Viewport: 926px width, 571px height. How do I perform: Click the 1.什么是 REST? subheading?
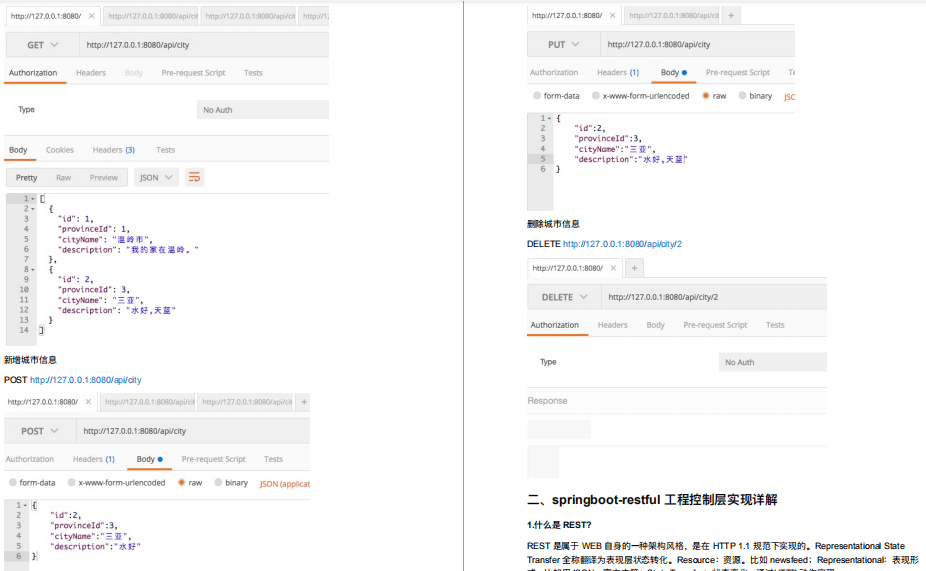[559, 525]
